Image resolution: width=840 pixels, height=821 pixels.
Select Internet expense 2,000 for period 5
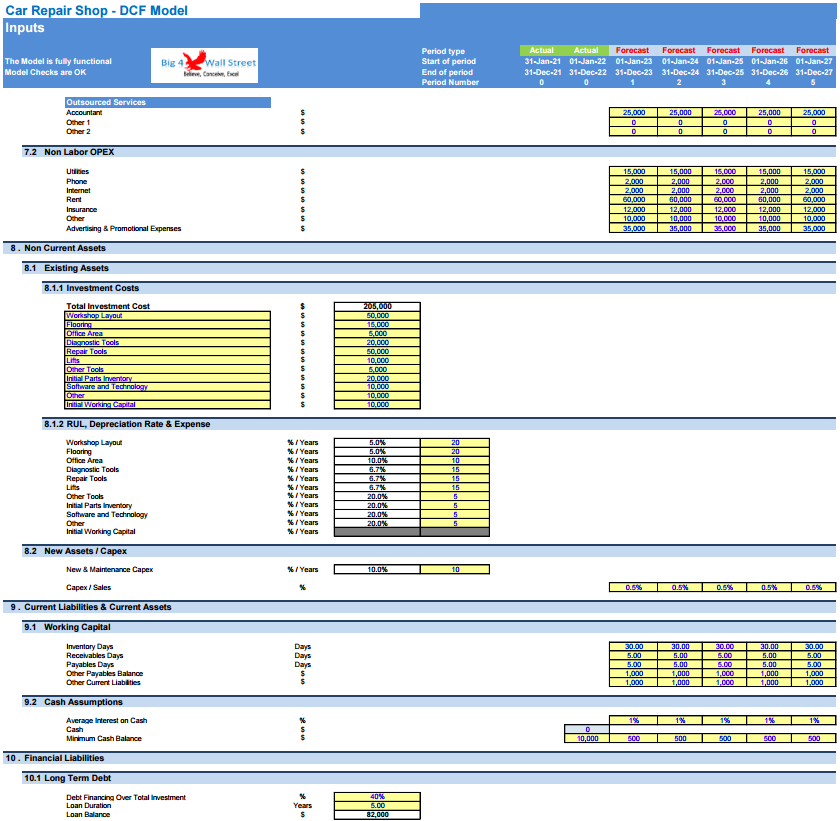(x=814, y=190)
